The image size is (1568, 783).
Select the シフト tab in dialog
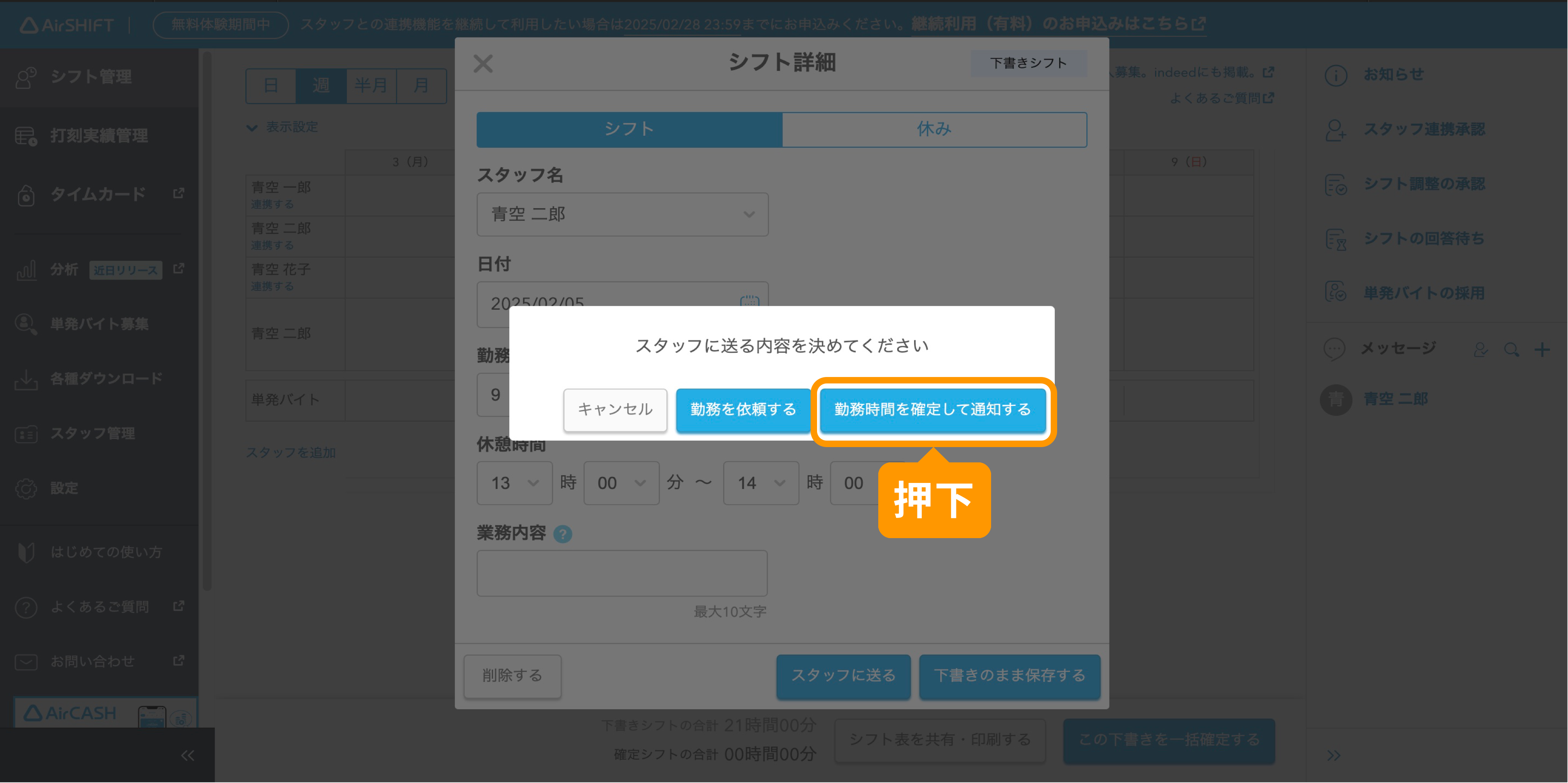click(x=629, y=130)
